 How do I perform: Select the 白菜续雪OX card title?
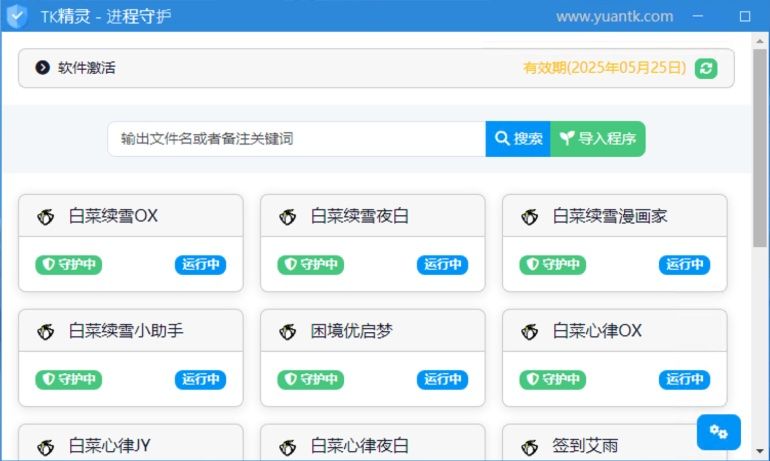113,216
